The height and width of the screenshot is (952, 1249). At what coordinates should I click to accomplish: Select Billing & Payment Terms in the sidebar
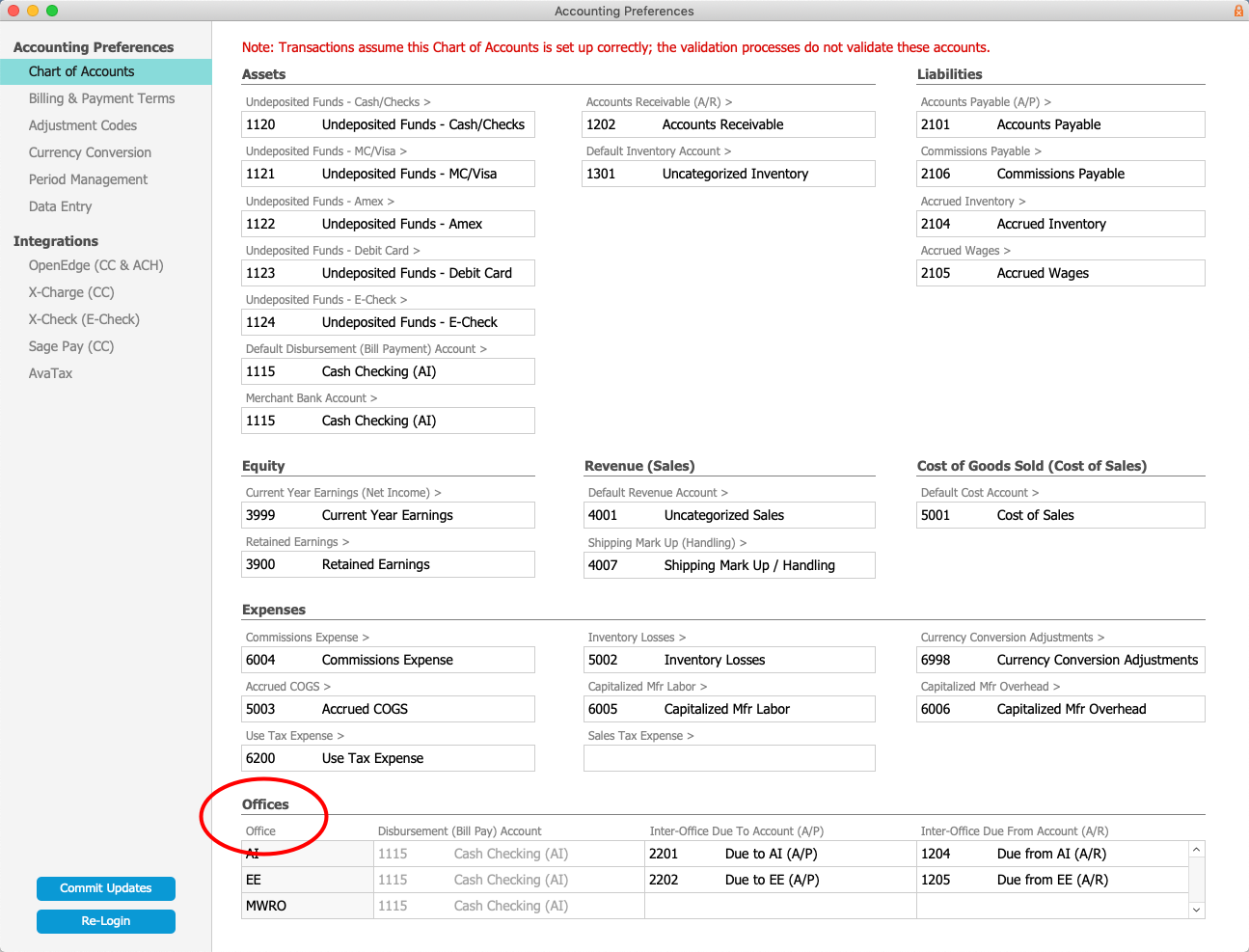tap(101, 98)
